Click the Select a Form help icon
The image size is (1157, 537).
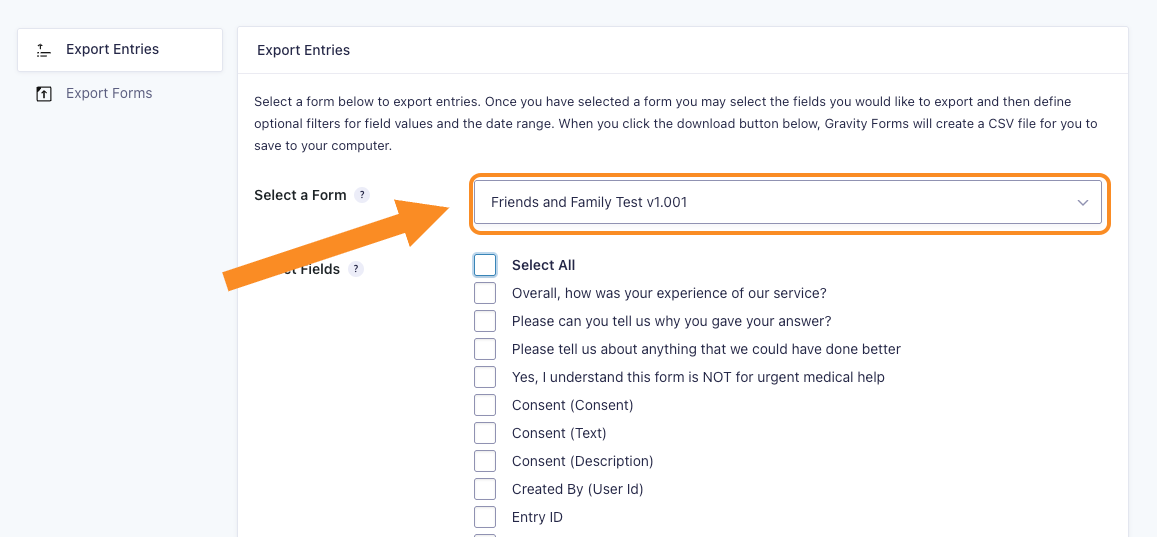tap(361, 195)
